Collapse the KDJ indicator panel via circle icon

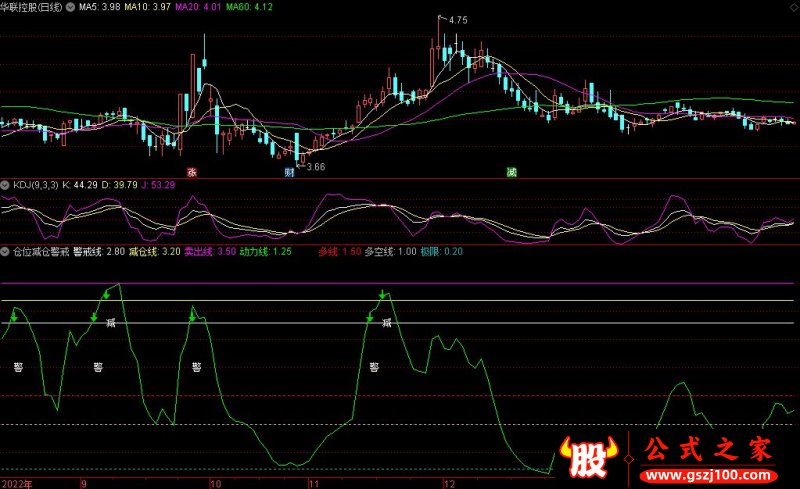(x=5, y=185)
